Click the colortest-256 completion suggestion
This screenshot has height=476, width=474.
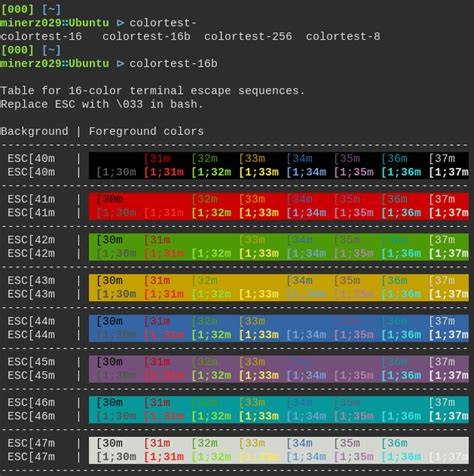[248, 36]
